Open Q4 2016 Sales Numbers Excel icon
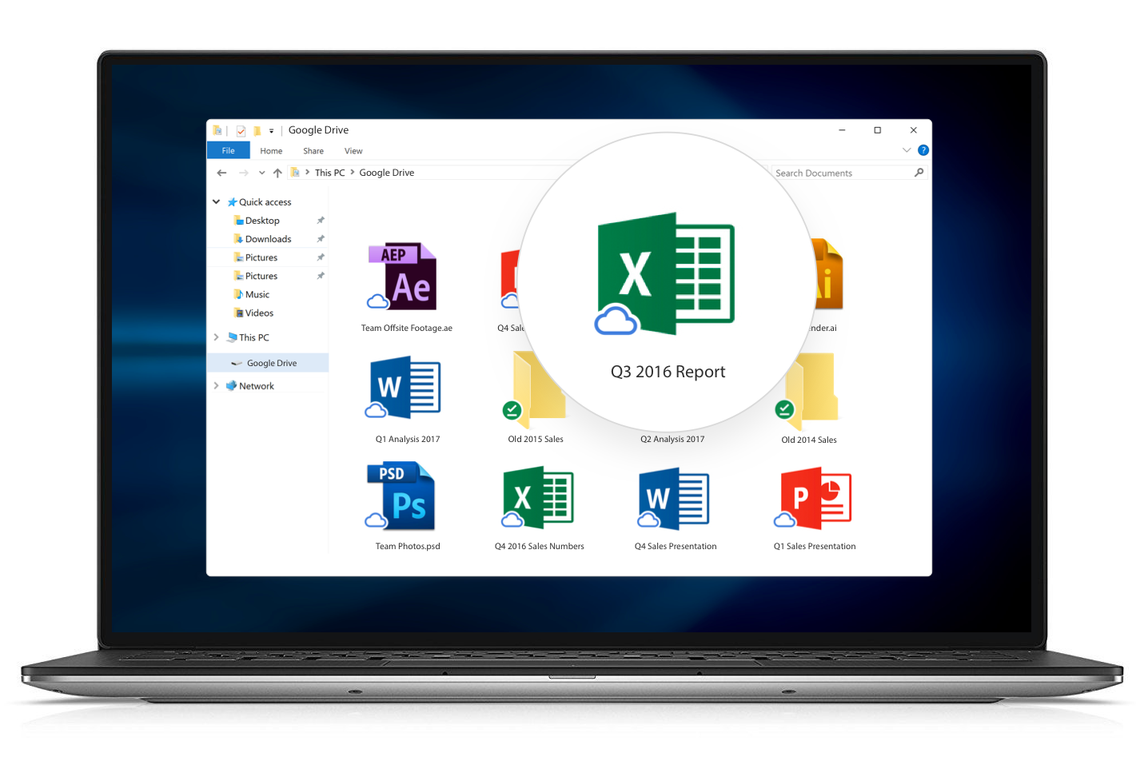The width and height of the screenshot is (1136, 757). (538, 498)
